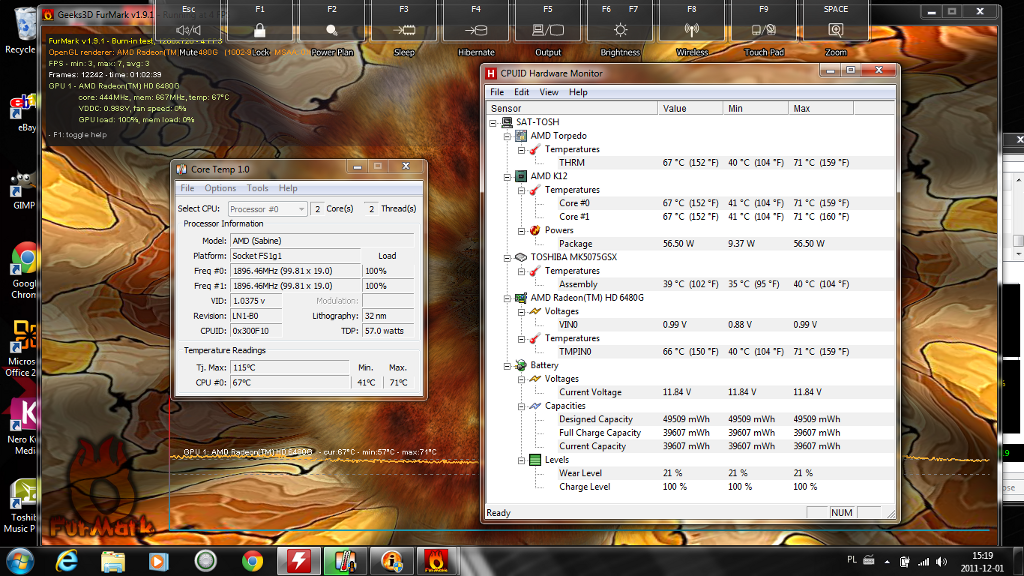Screen dimensions: 1024x576
Task: Open the File menu in HWMonitor
Action: point(497,92)
